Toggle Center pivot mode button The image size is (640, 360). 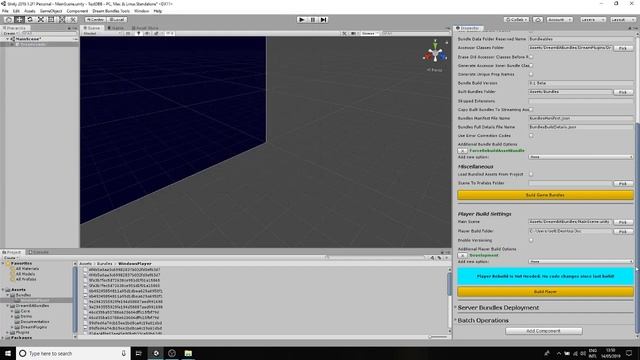pos(96,20)
